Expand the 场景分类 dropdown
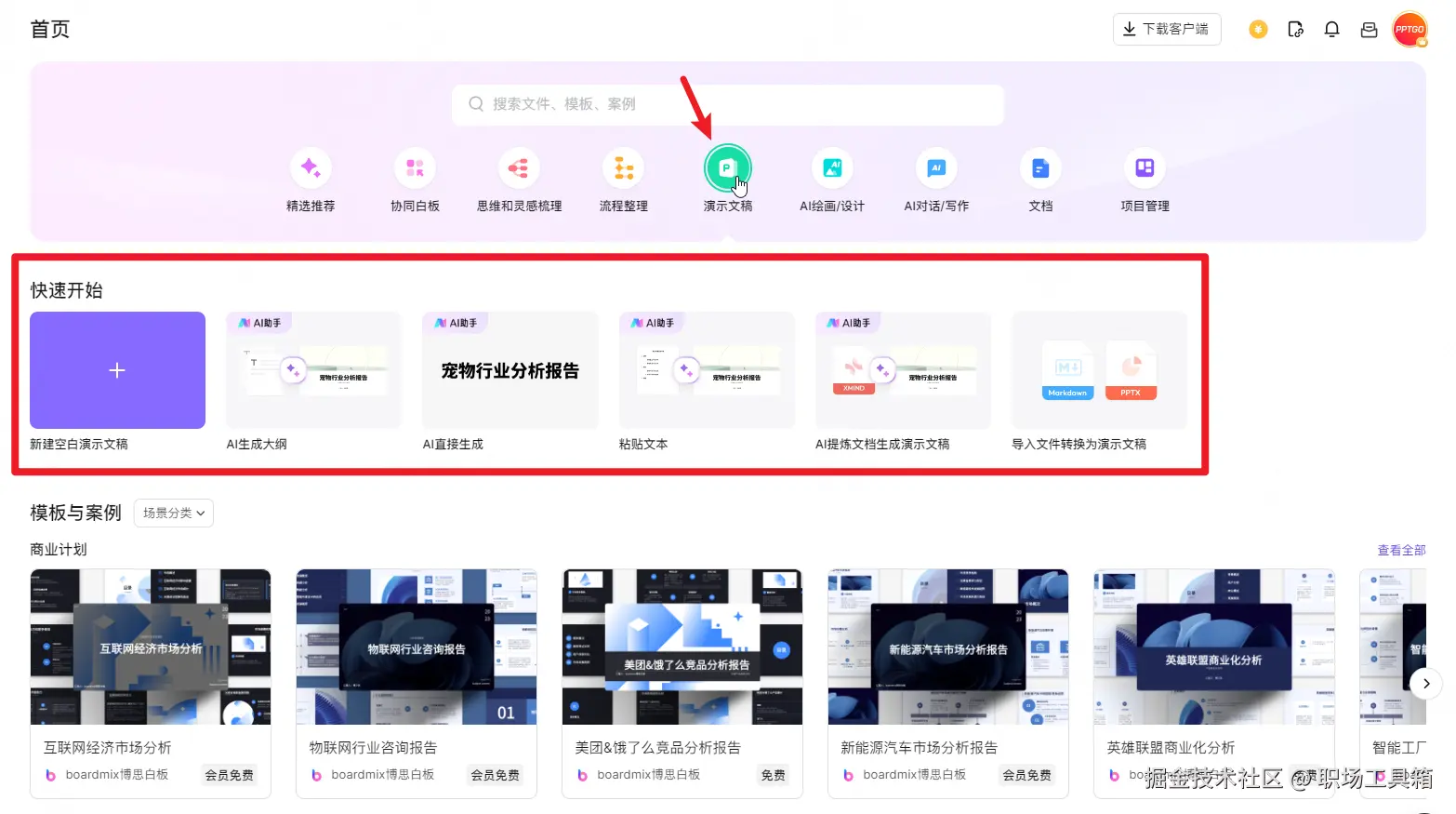The width and height of the screenshot is (1456, 814). 173,513
